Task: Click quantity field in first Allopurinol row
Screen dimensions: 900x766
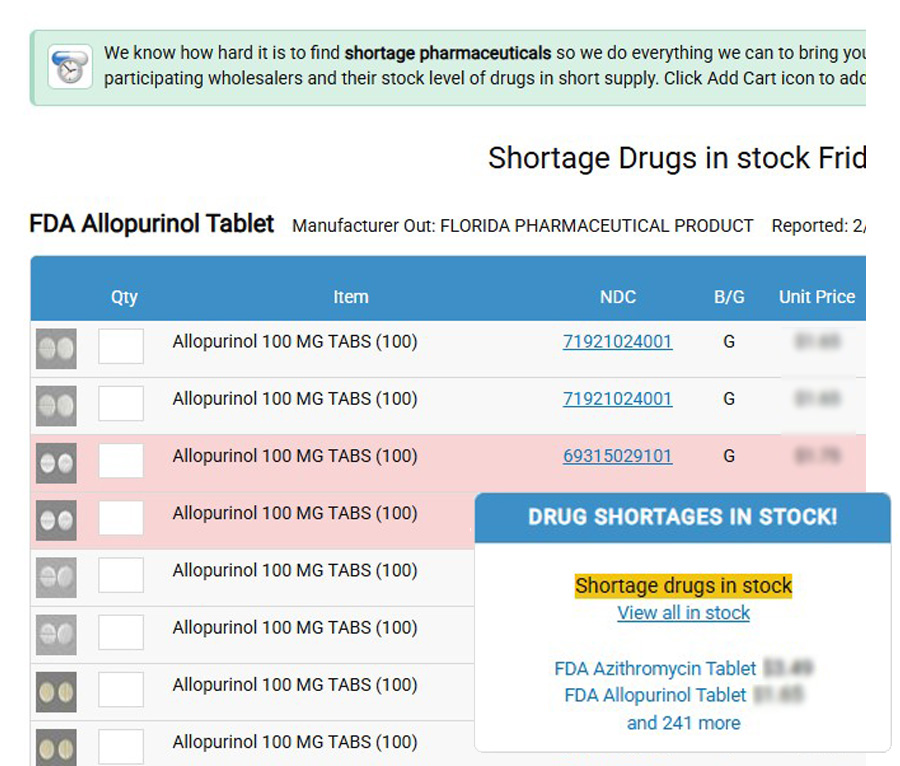Action: tap(121, 346)
